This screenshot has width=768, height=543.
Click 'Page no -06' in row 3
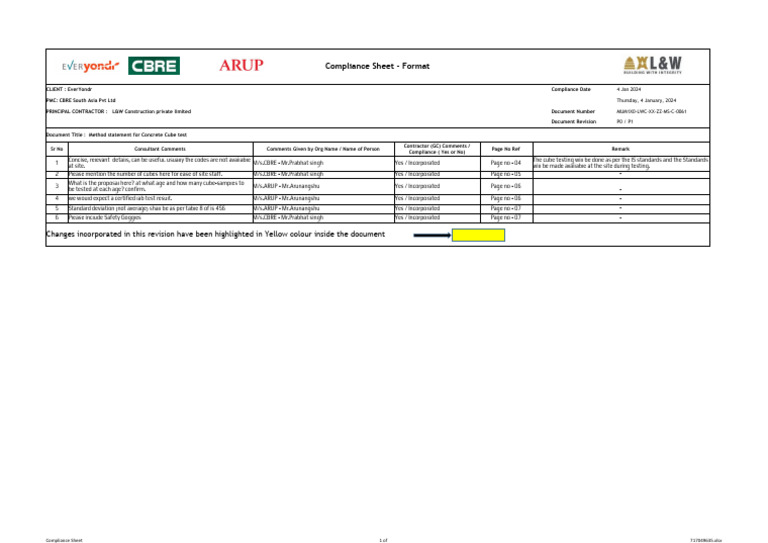(x=506, y=186)
